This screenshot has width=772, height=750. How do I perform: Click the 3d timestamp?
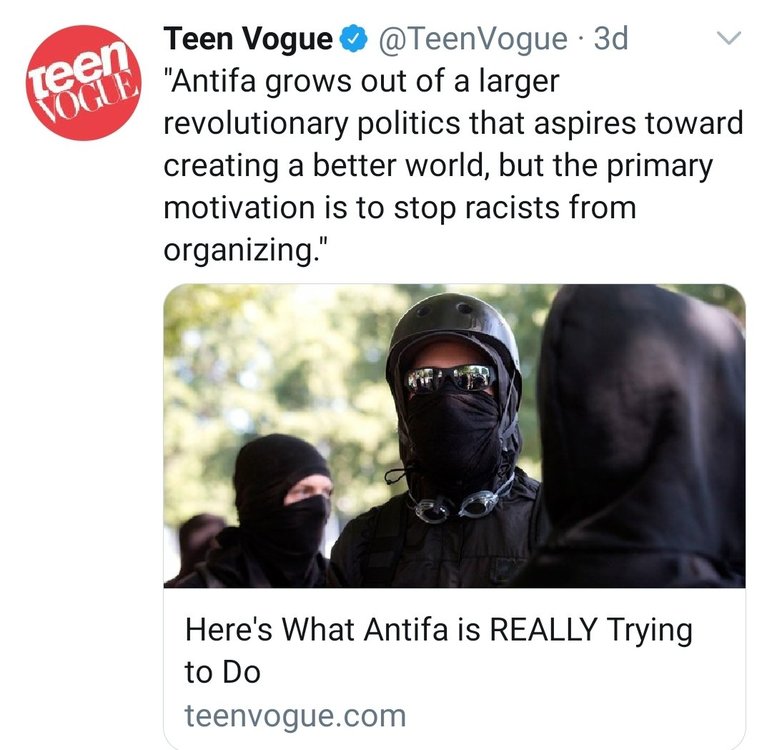(611, 38)
